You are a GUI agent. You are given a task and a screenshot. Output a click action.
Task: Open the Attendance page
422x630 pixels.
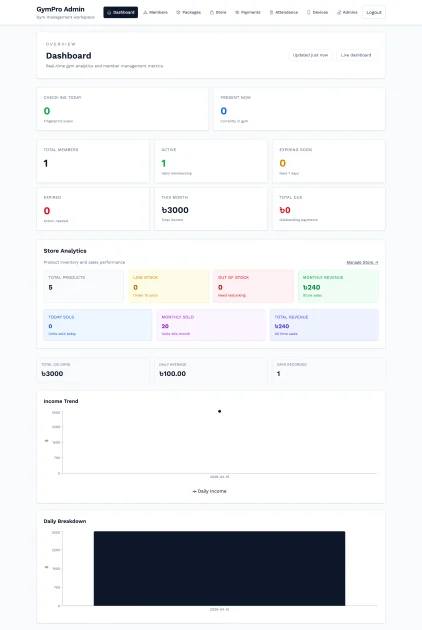pos(284,12)
